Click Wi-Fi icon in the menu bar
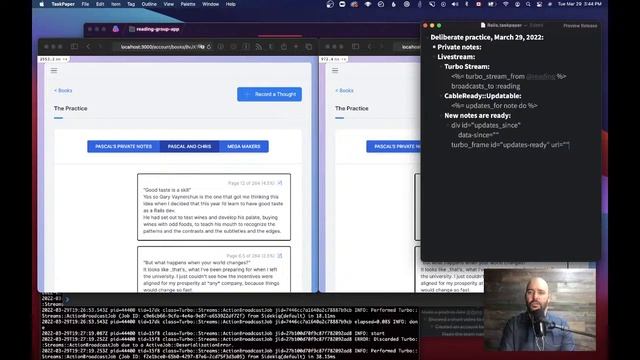Screen dimensions: 640x360 coord(506,4)
